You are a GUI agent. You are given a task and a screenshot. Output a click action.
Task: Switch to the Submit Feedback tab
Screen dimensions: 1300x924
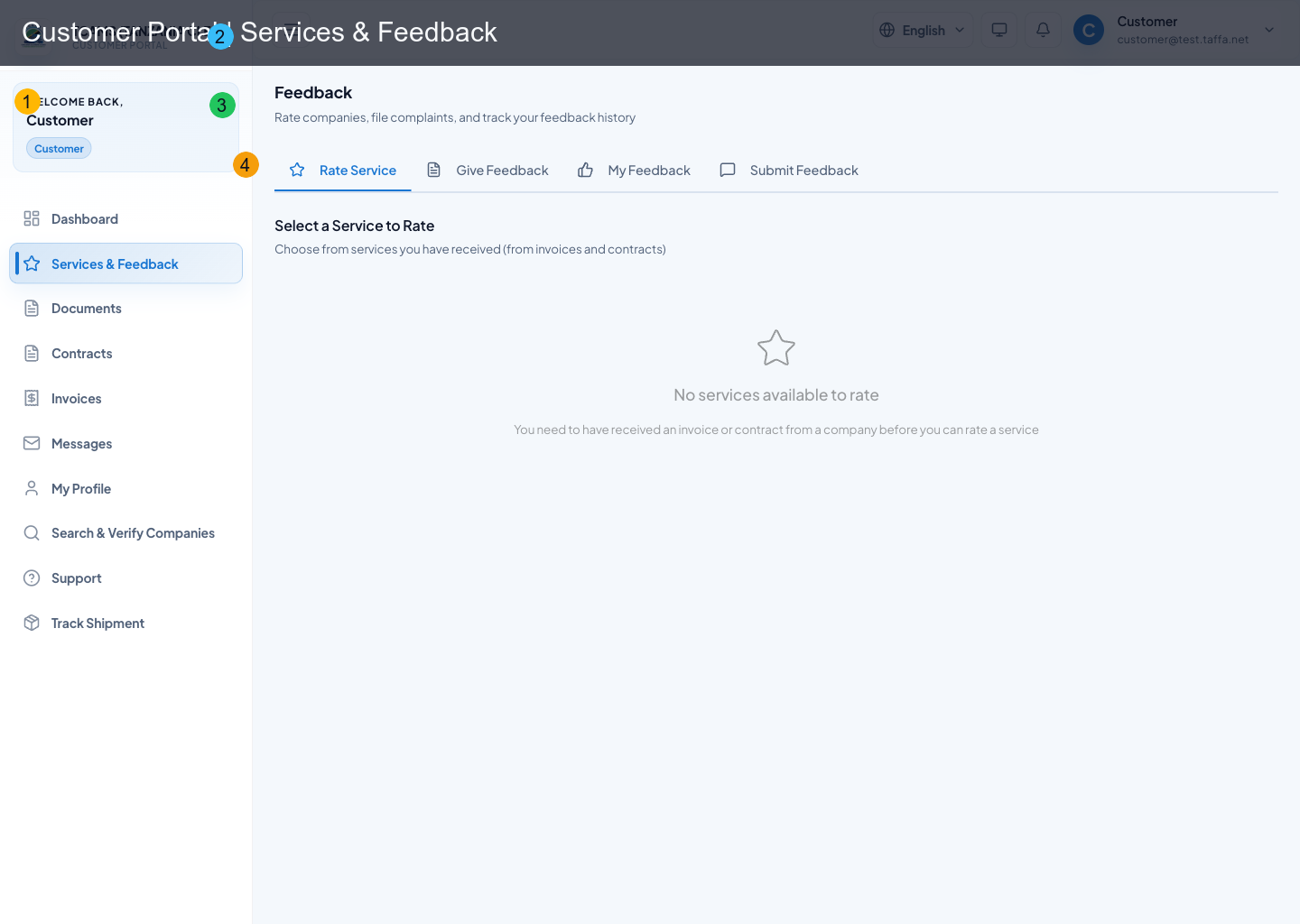pos(789,170)
